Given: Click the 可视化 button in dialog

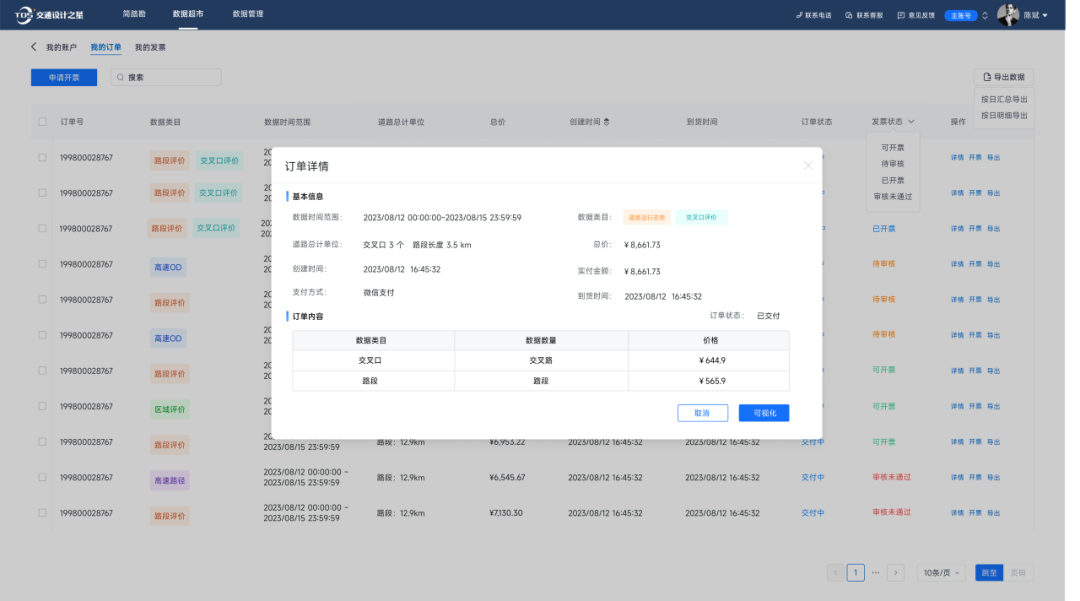Looking at the screenshot, I should point(764,413).
